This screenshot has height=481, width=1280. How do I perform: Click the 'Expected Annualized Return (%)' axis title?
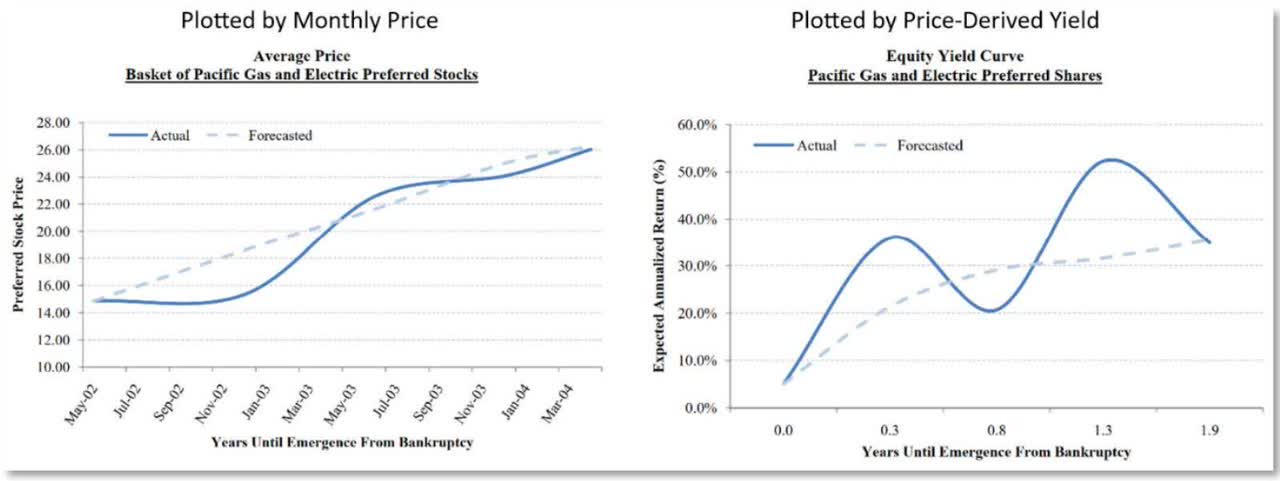659,265
